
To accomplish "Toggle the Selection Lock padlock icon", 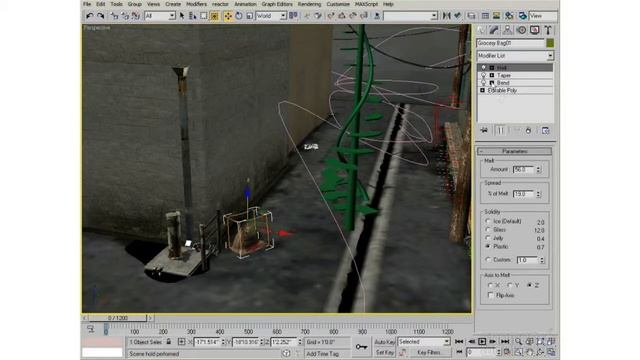I will tap(169, 342).
